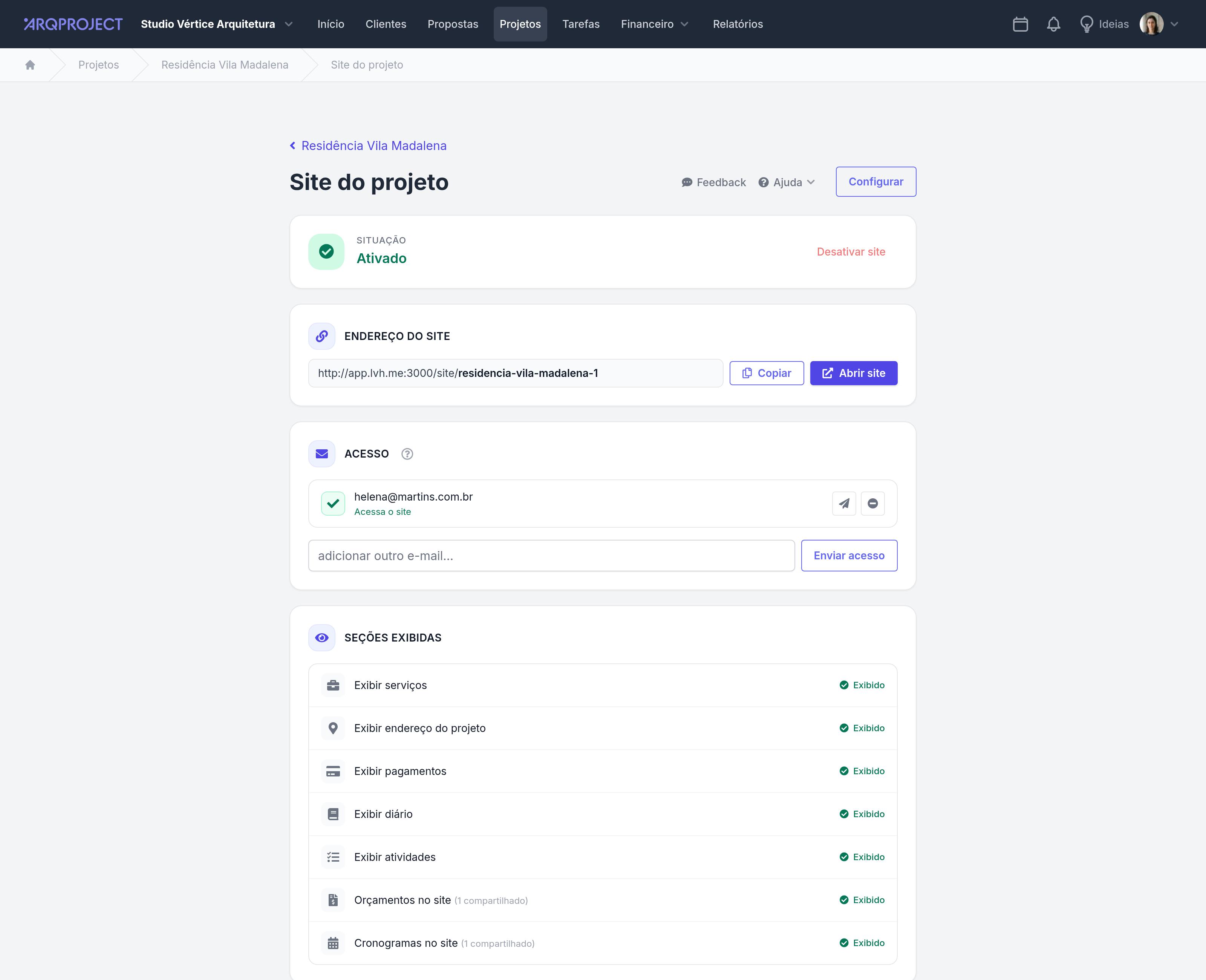The height and width of the screenshot is (980, 1206).
Task: Open Ideias lightbulb
Action: pos(1104,24)
